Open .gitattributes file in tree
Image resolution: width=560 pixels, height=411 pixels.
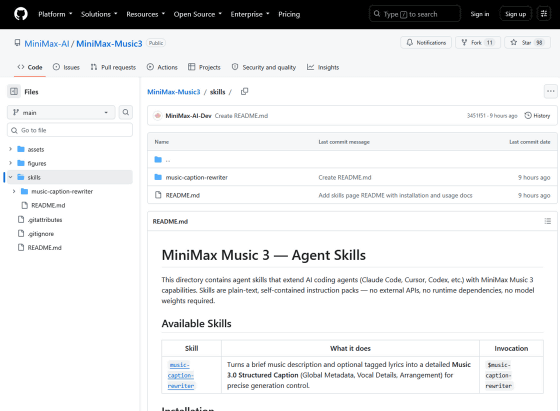coord(45,220)
